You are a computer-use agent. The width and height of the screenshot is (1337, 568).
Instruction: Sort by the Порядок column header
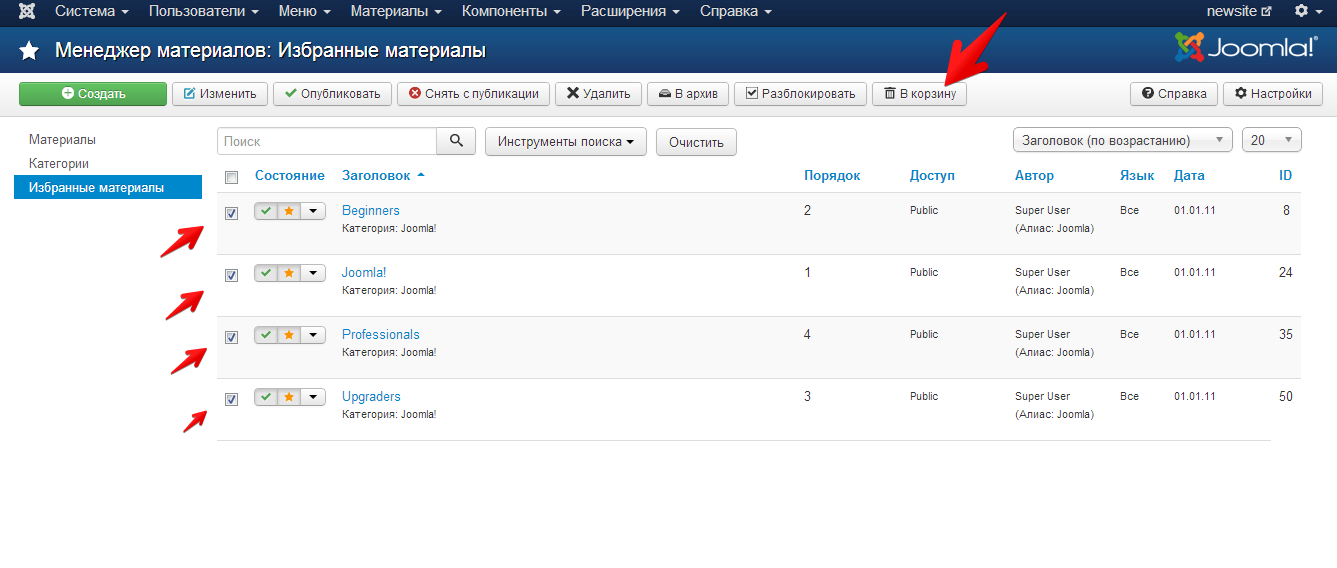tap(832, 176)
